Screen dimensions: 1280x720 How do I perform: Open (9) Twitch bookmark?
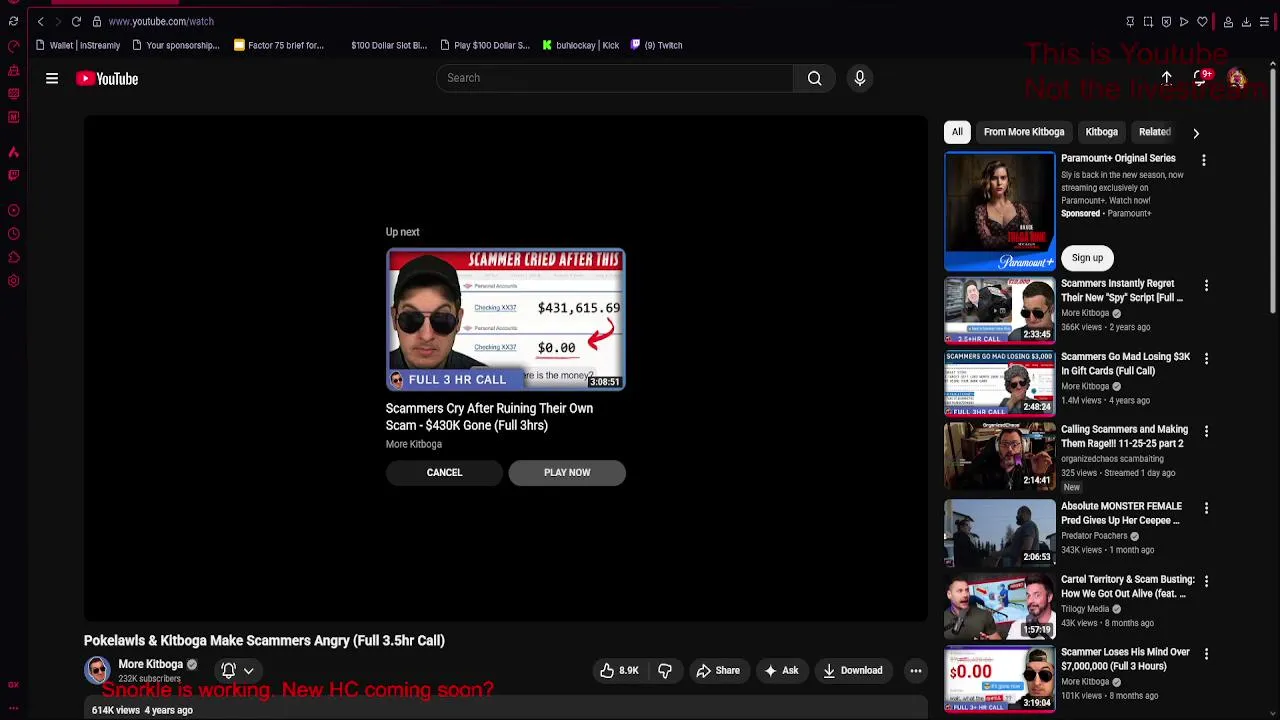point(656,45)
